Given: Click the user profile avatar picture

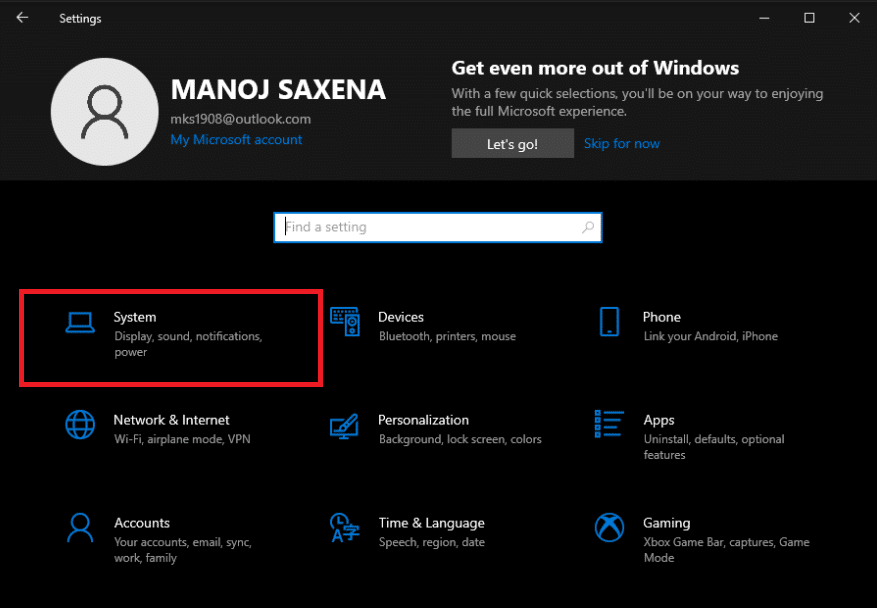Looking at the screenshot, I should pyautogui.click(x=105, y=110).
